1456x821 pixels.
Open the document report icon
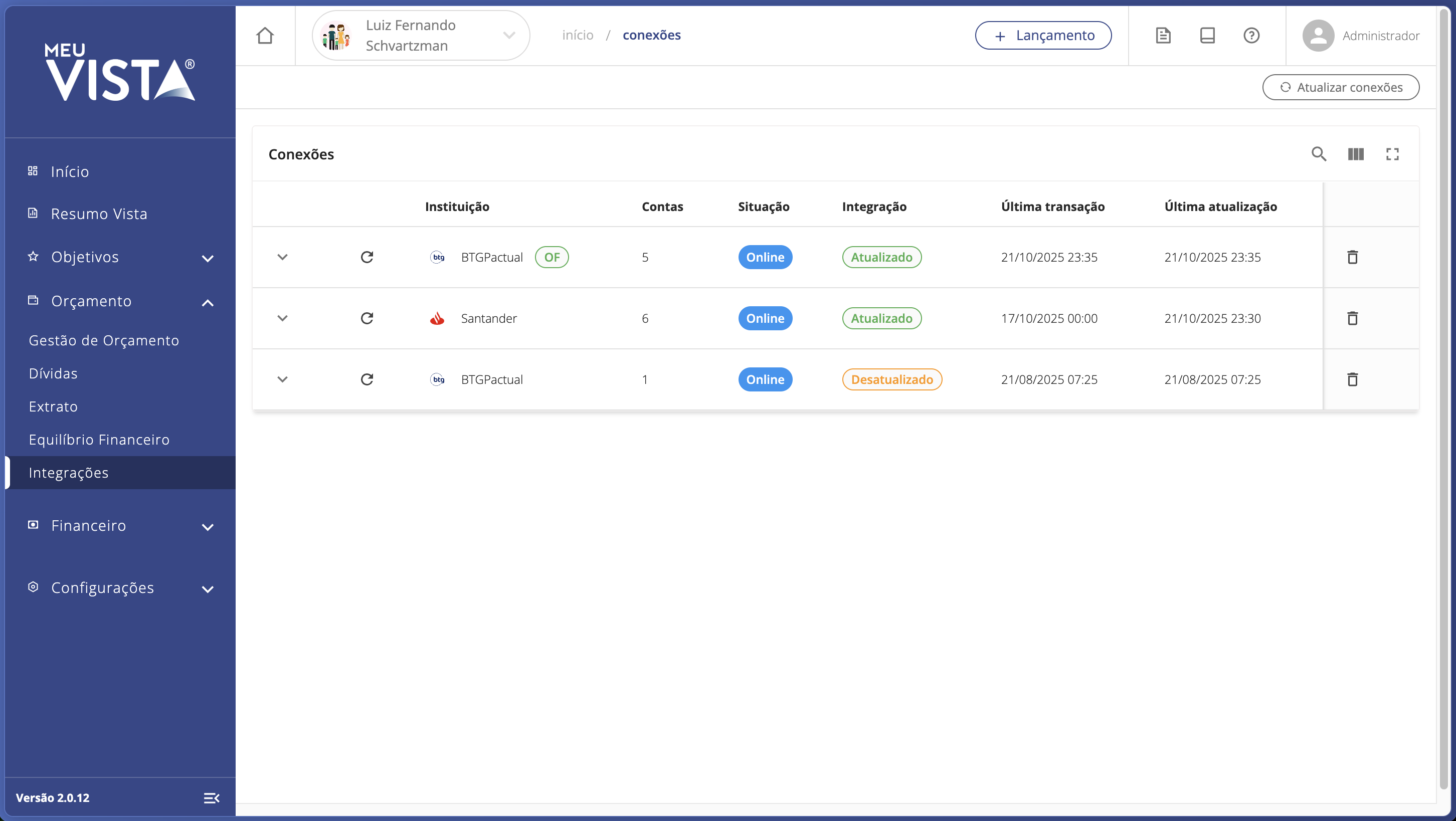1163,36
